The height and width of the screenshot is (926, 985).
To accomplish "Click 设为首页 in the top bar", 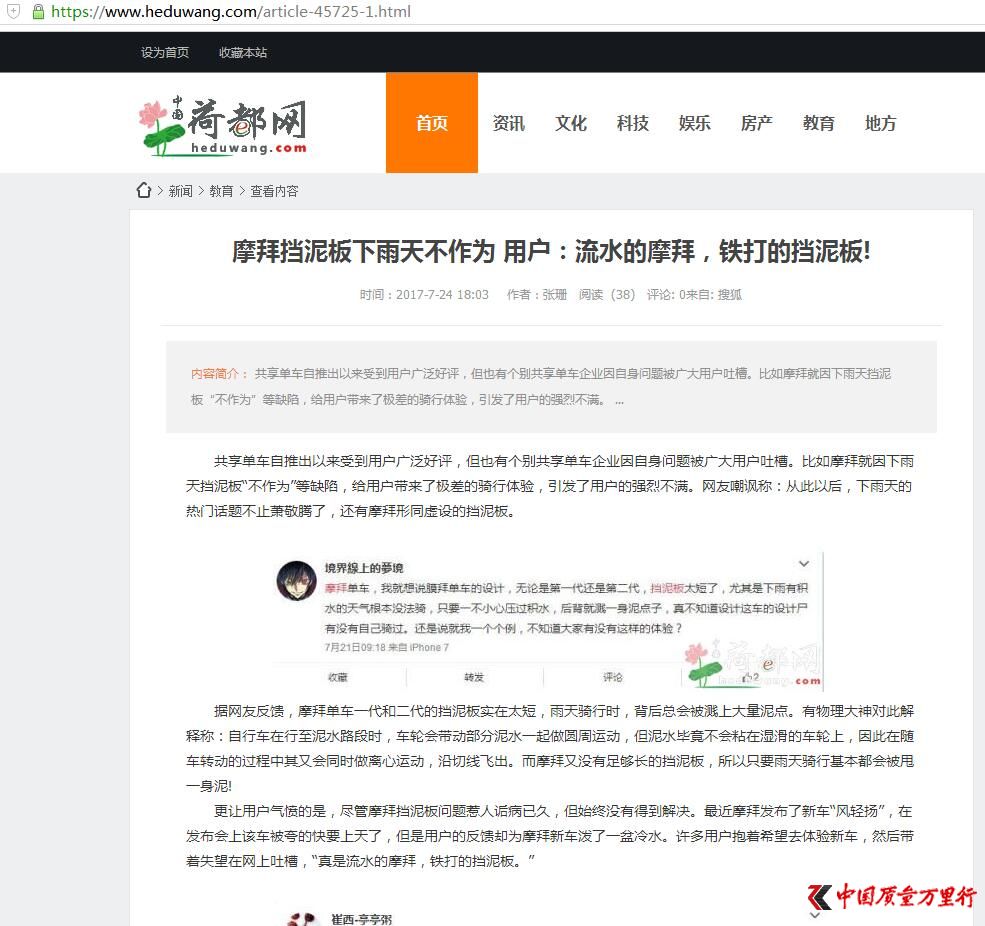I will [165, 53].
